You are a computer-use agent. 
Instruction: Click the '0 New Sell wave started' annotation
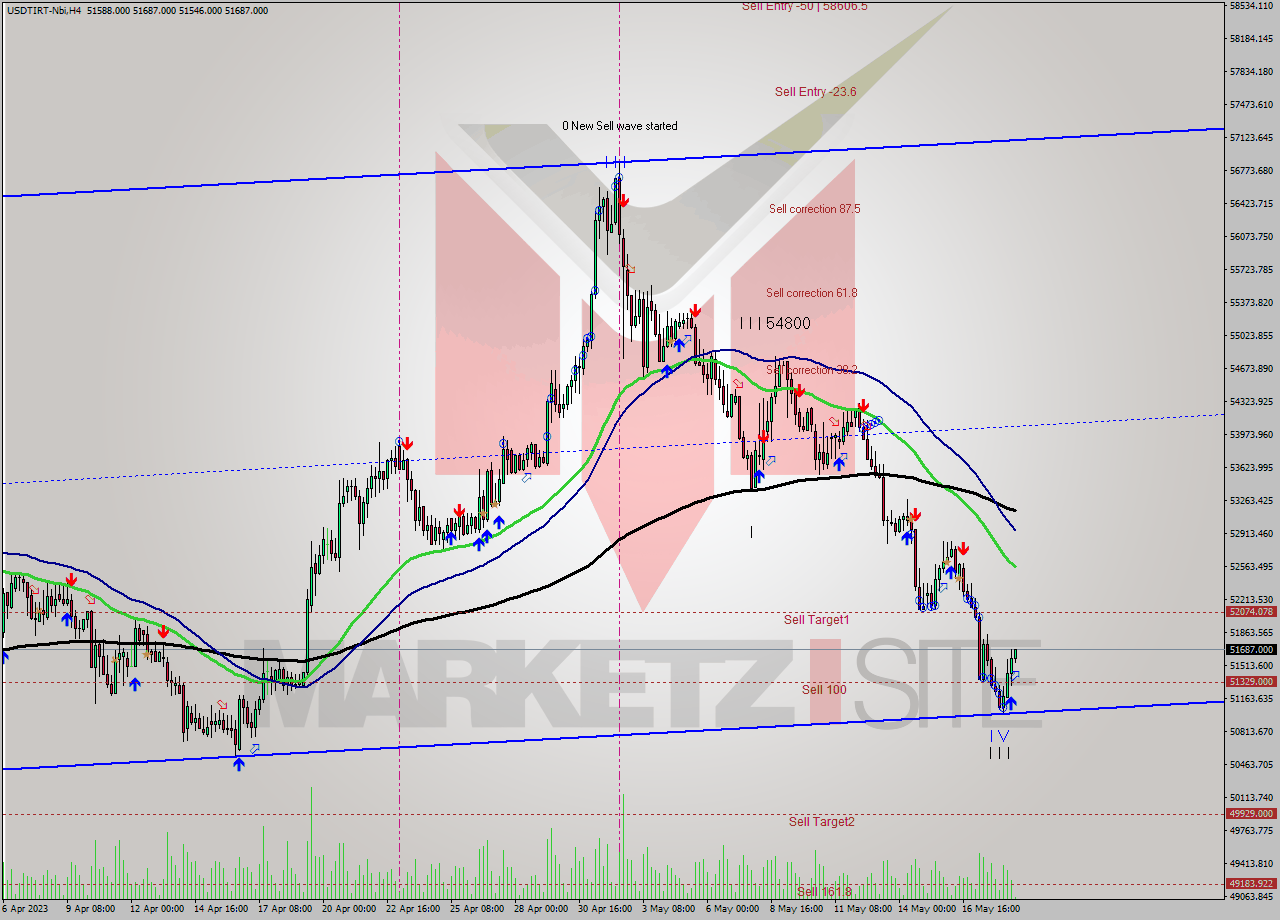tap(619, 126)
